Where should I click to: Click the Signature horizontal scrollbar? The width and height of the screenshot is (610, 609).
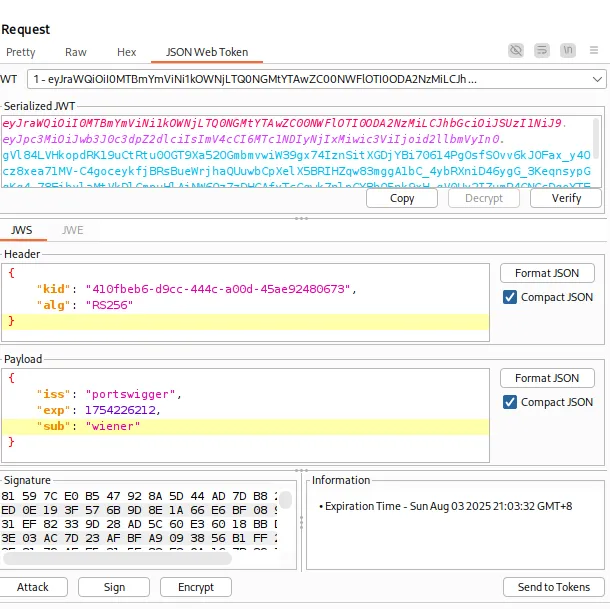tap(117, 558)
